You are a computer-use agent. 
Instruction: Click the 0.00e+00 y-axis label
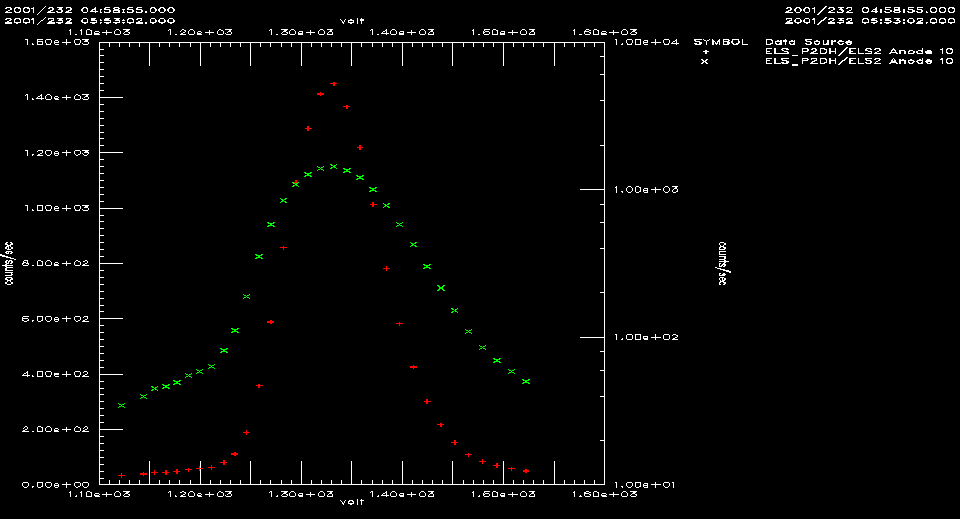56,485
